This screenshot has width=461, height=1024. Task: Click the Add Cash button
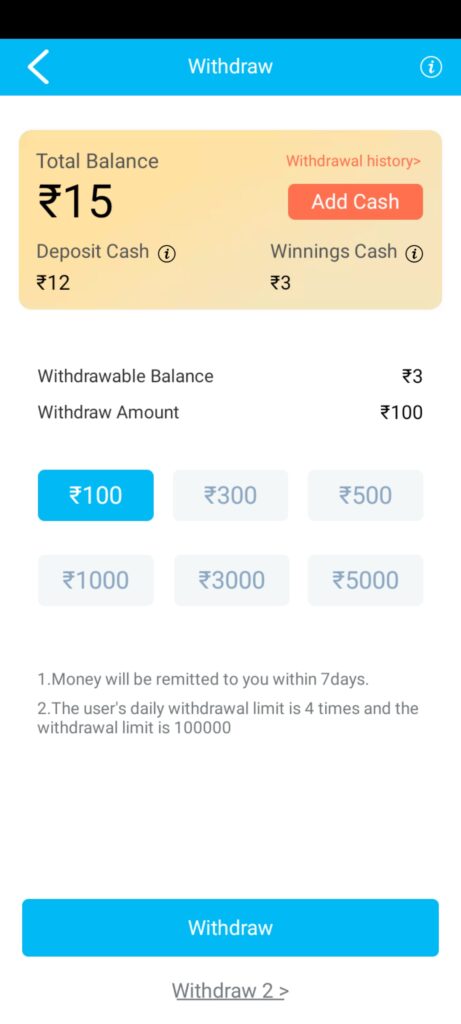(x=355, y=202)
